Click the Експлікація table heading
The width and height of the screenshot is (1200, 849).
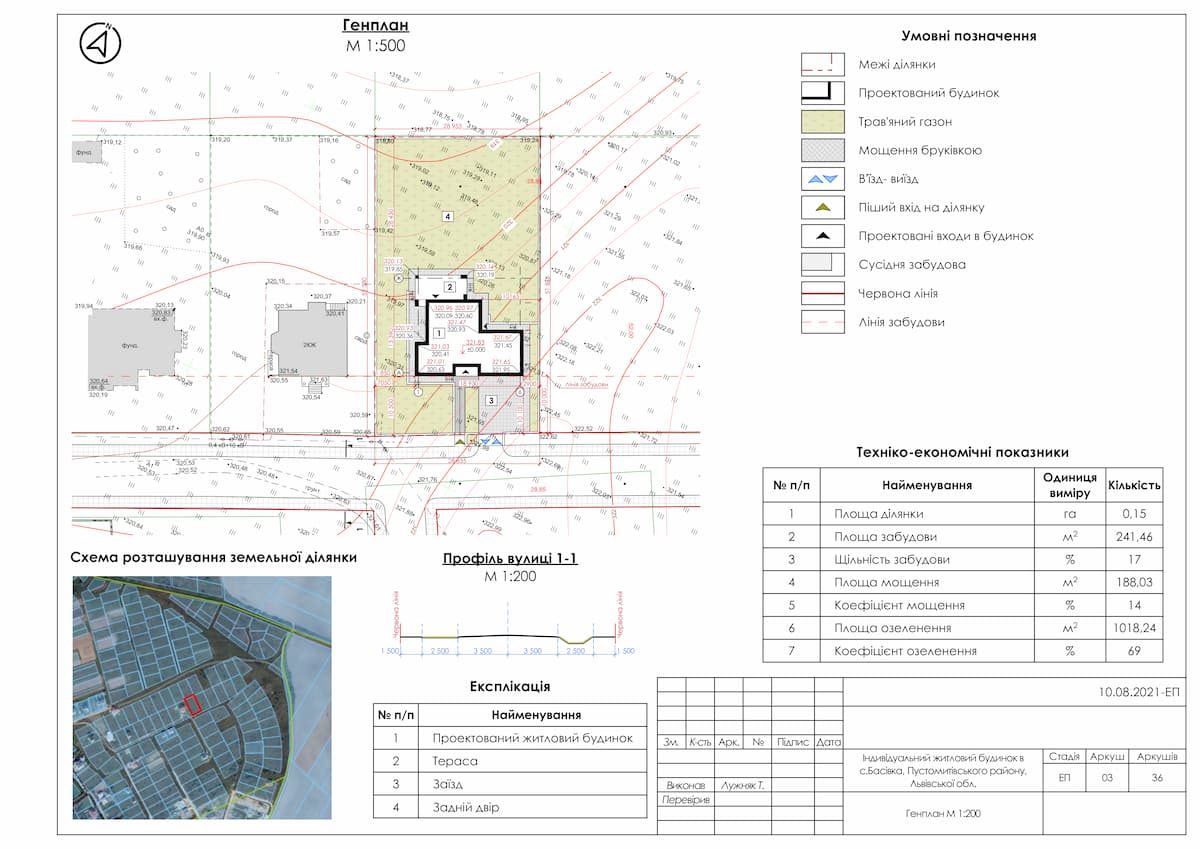pos(509,687)
